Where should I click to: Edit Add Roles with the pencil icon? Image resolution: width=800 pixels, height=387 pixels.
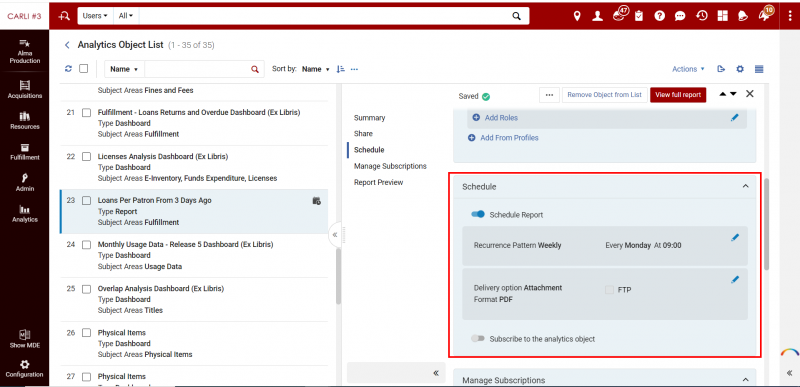pyautogui.click(x=735, y=118)
